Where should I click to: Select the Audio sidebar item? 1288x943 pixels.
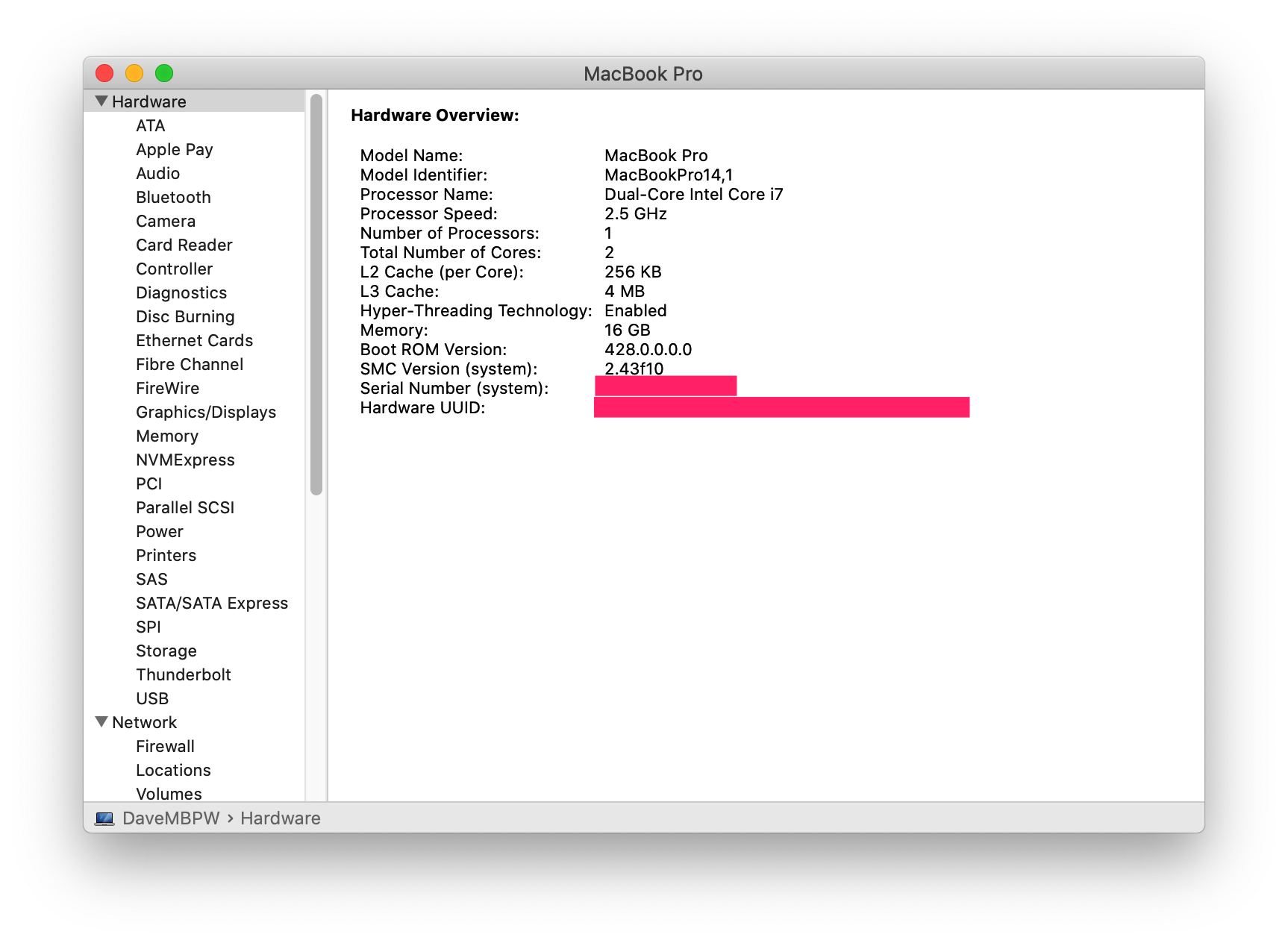click(x=157, y=173)
